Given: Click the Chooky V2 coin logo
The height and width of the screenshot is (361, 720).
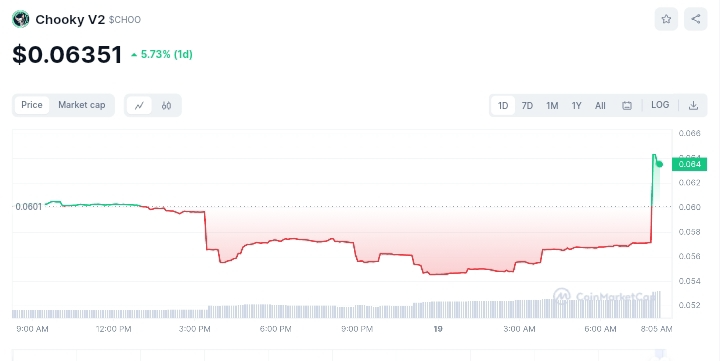Looking at the screenshot, I should tap(21, 19).
